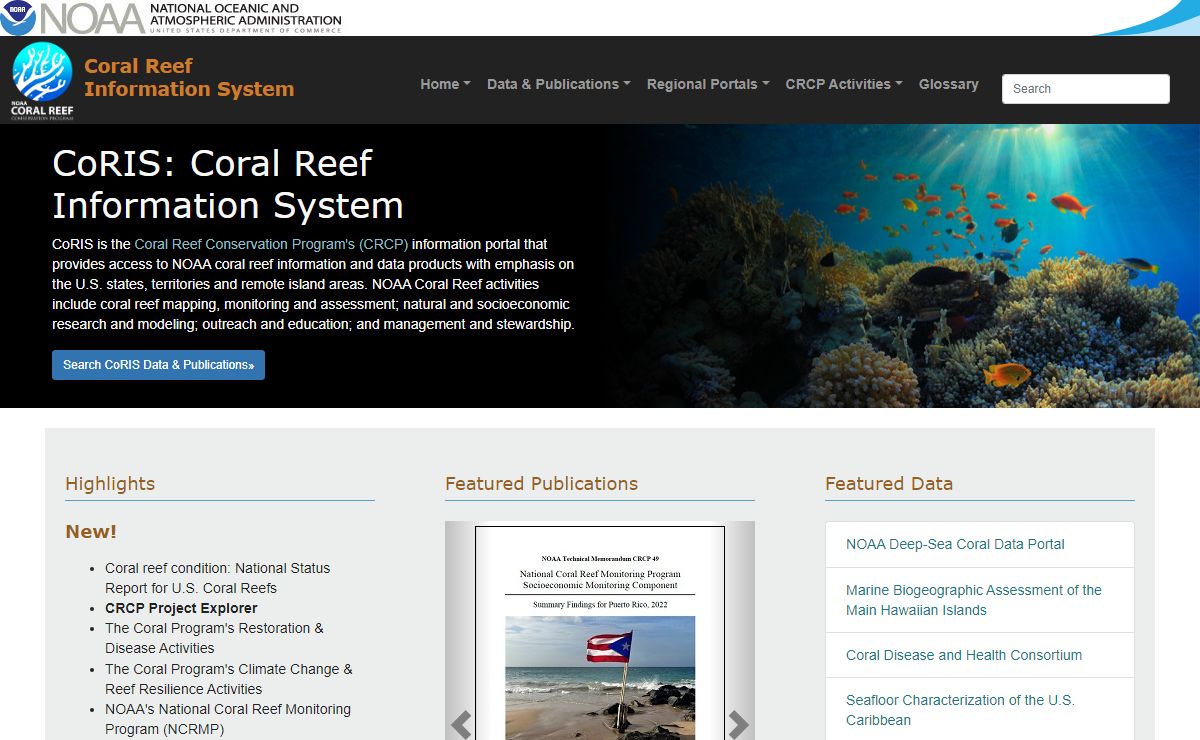Click the Coral Reef Information System title
1200x740 pixels.
tap(189, 77)
